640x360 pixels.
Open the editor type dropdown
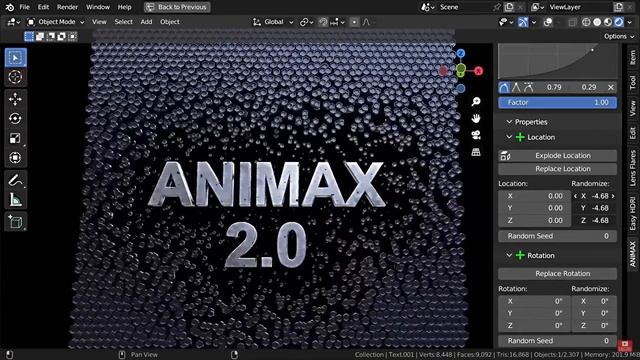coord(13,22)
